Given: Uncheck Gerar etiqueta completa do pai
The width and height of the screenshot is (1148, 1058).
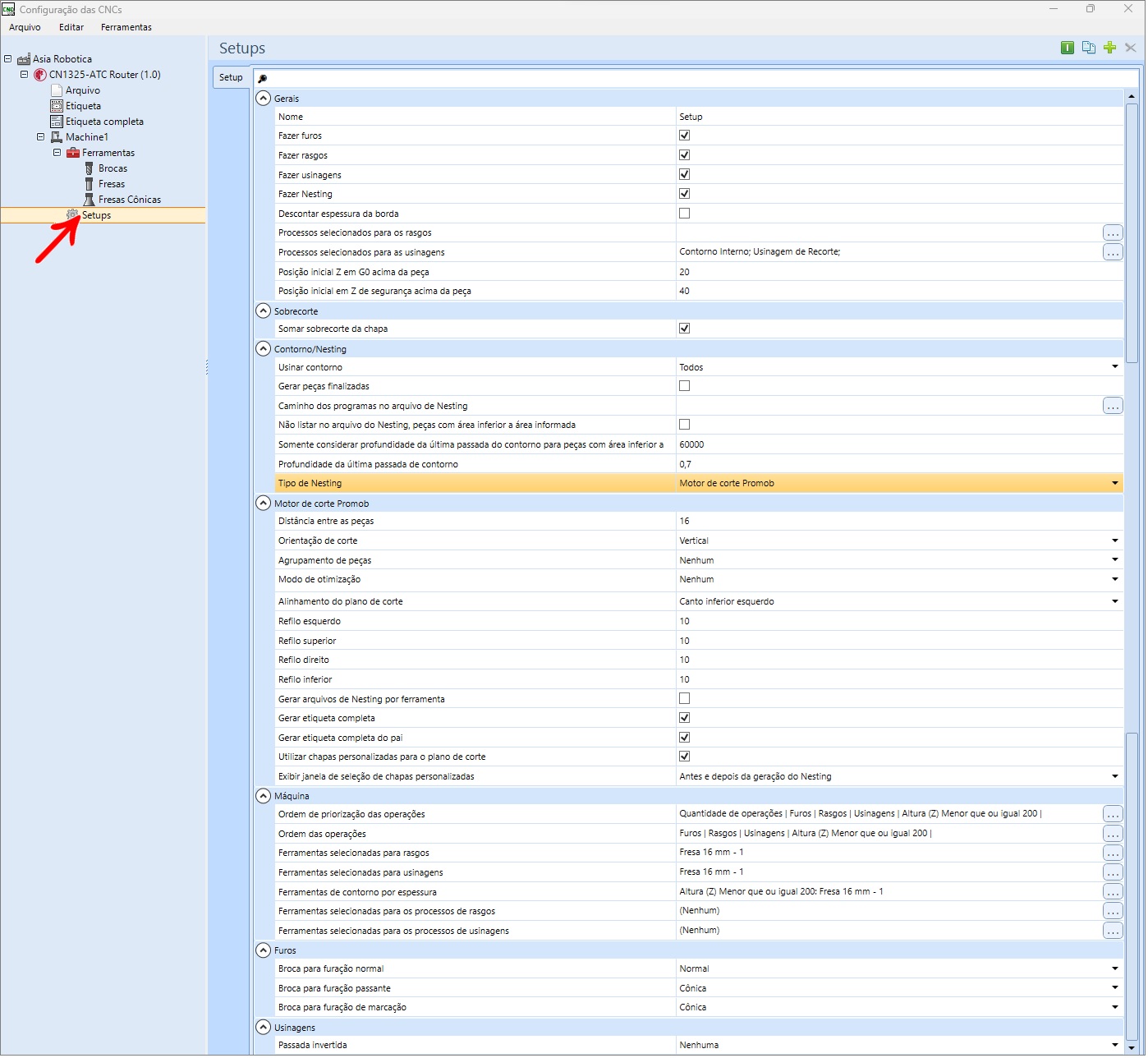Looking at the screenshot, I should click(686, 738).
